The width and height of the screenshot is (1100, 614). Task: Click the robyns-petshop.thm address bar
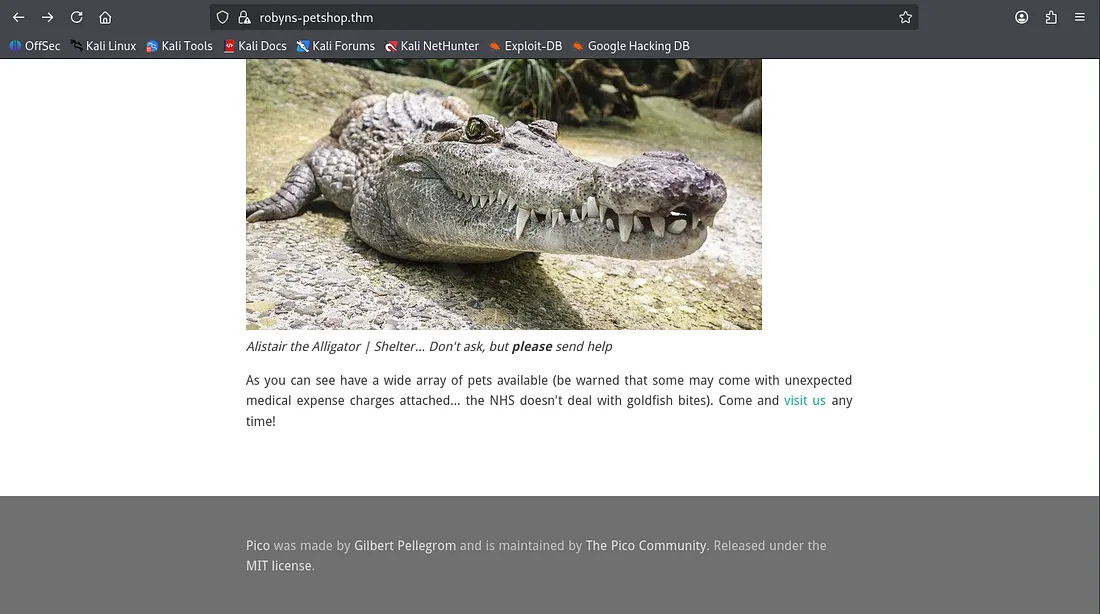tap(500, 17)
